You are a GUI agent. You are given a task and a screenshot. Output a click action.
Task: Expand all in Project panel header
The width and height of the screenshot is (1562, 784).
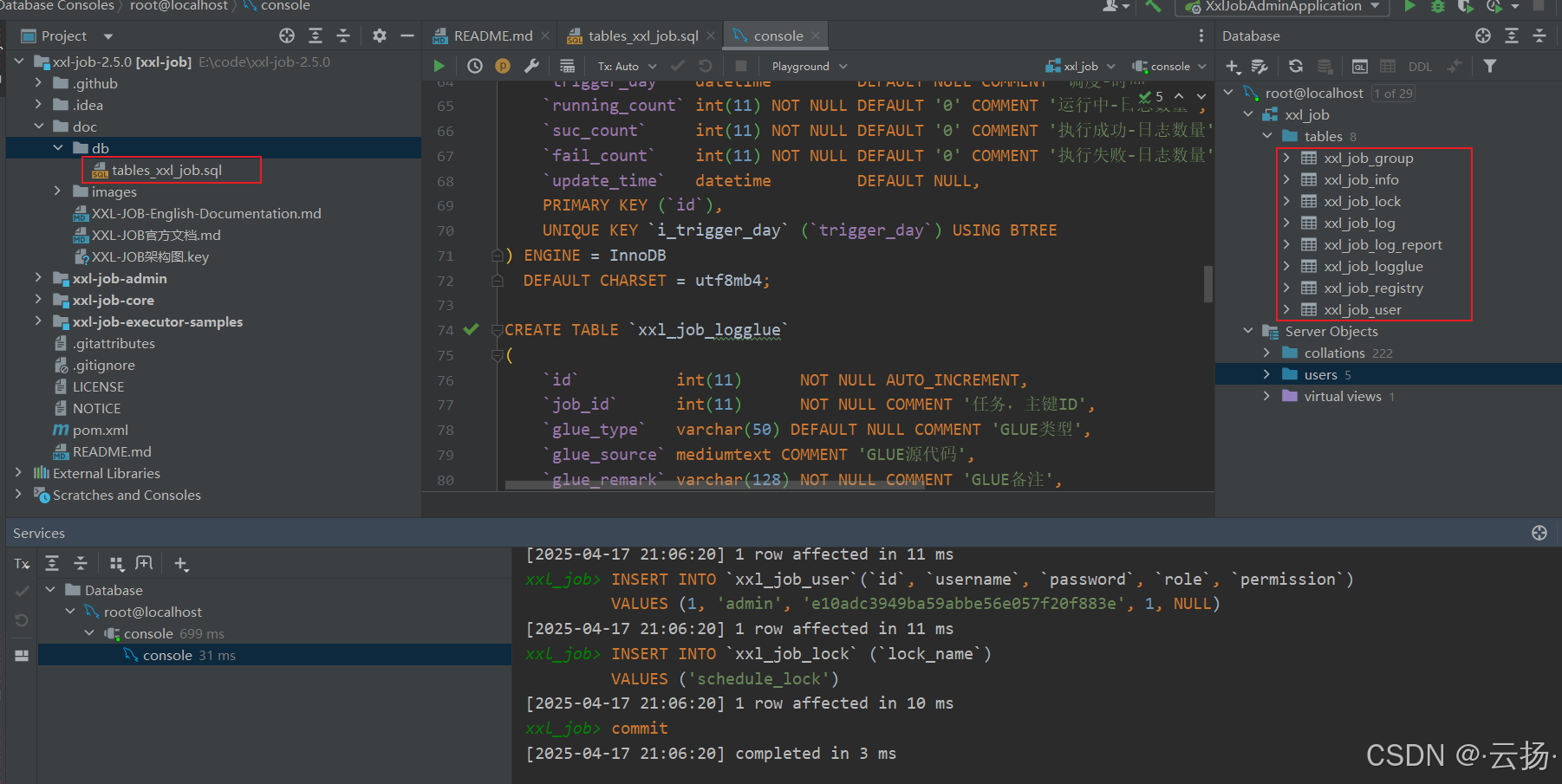pyautogui.click(x=316, y=36)
